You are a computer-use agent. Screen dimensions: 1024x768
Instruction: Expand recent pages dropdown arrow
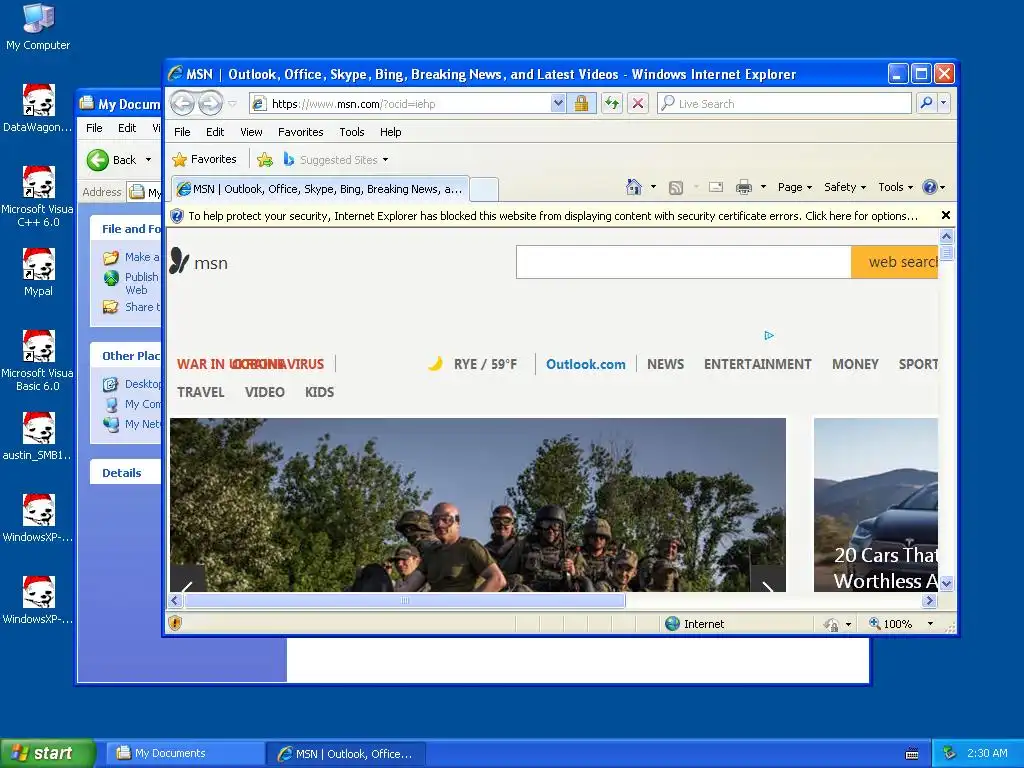232,104
